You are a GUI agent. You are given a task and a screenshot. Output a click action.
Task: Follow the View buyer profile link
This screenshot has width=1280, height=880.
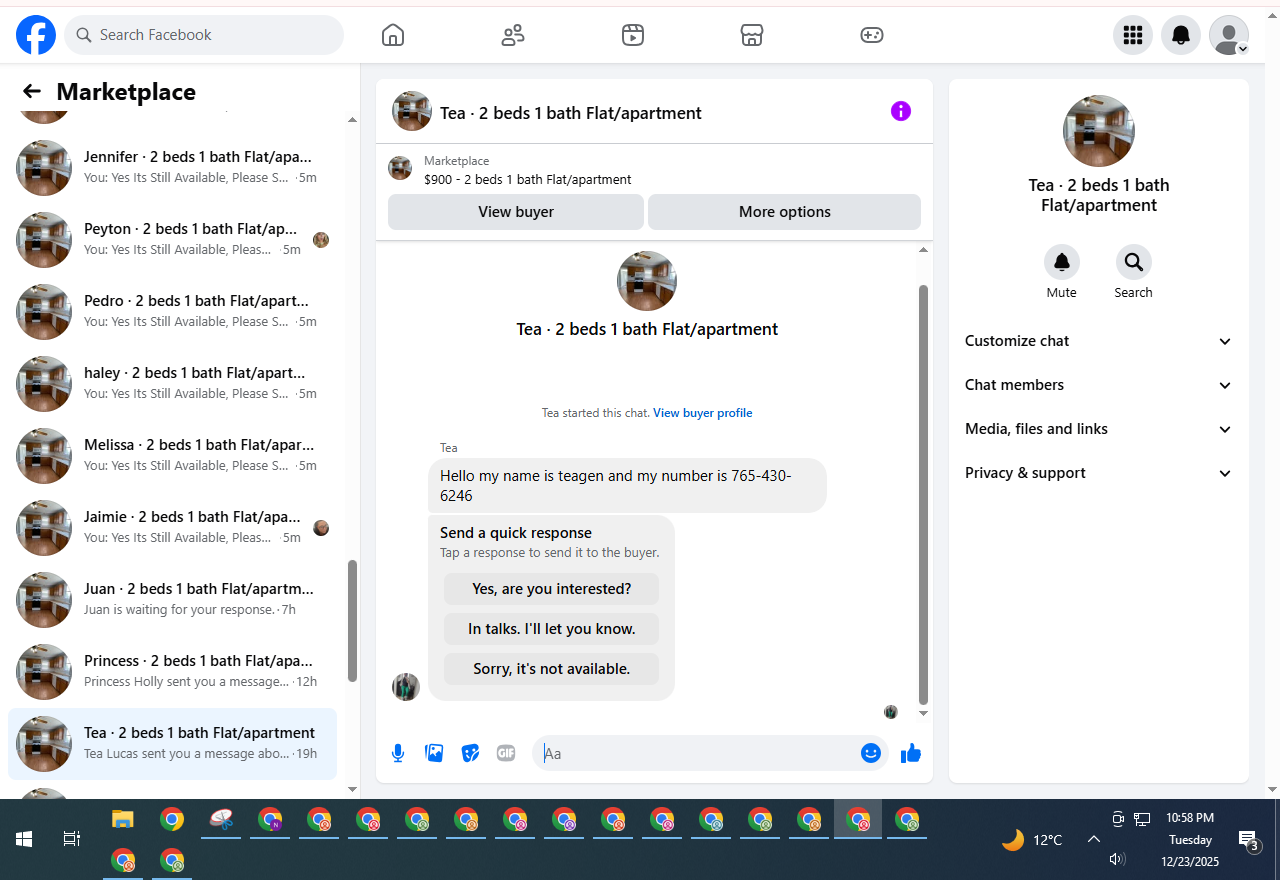click(x=703, y=413)
